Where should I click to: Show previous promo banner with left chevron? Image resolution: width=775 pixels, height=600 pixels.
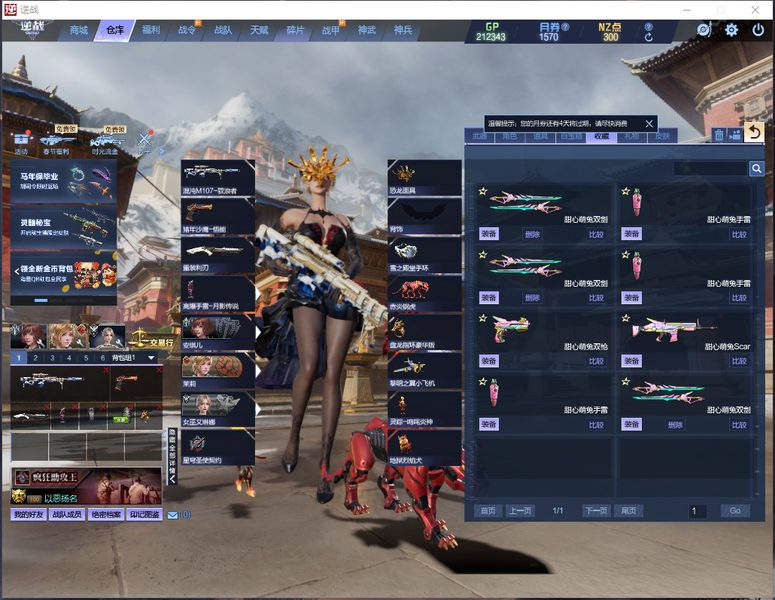17,271
